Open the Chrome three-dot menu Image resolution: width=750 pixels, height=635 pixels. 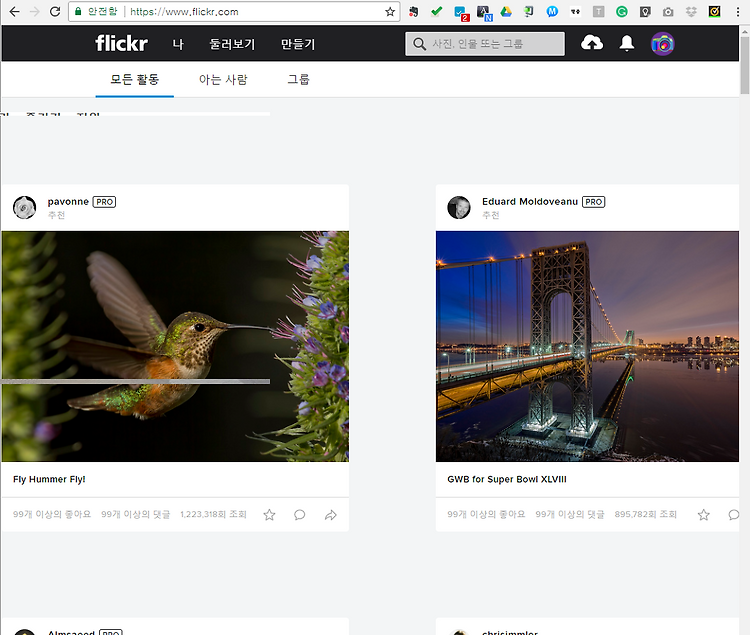[x=738, y=12]
